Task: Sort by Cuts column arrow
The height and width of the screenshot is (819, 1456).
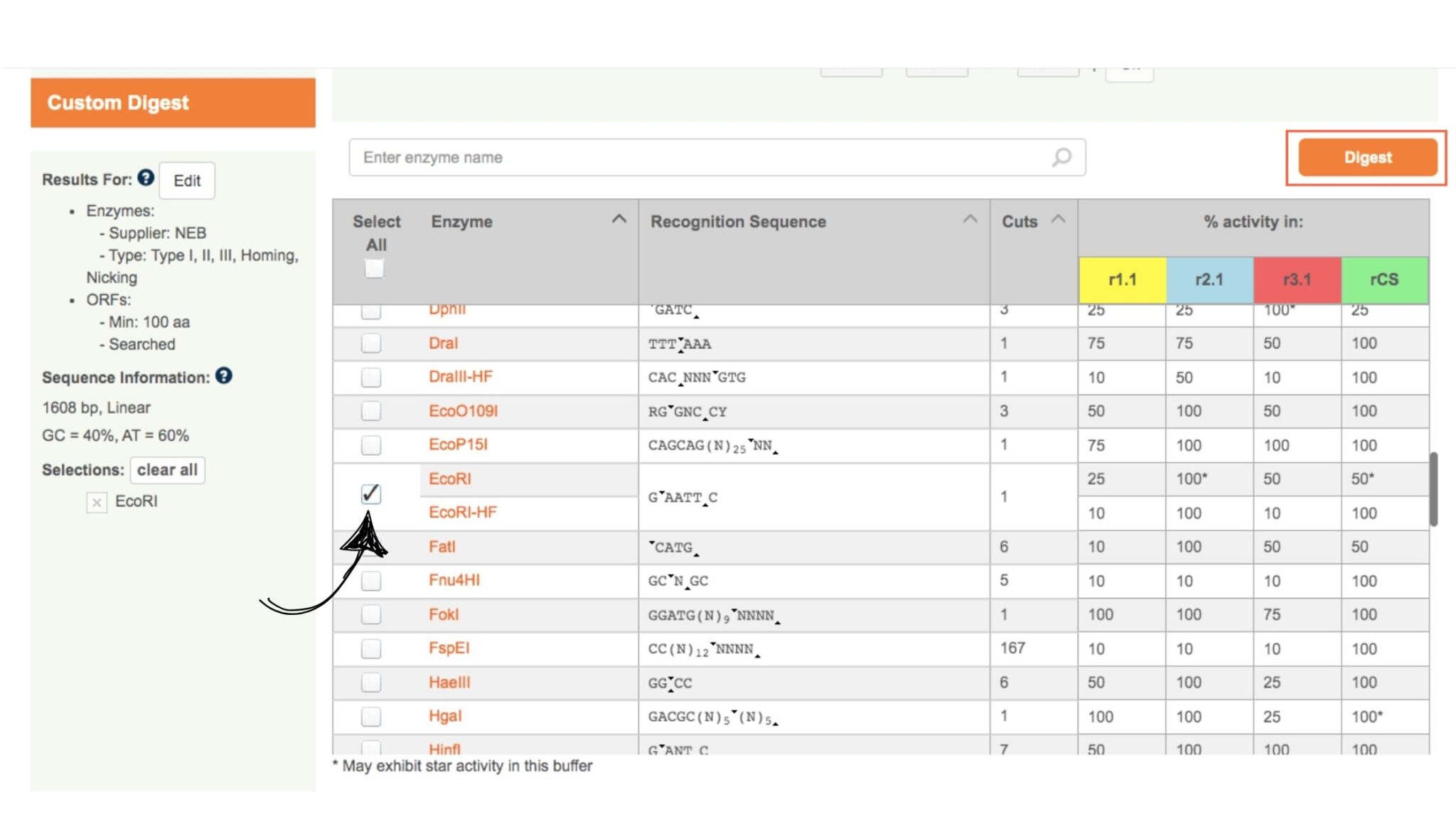Action: coord(1058,219)
